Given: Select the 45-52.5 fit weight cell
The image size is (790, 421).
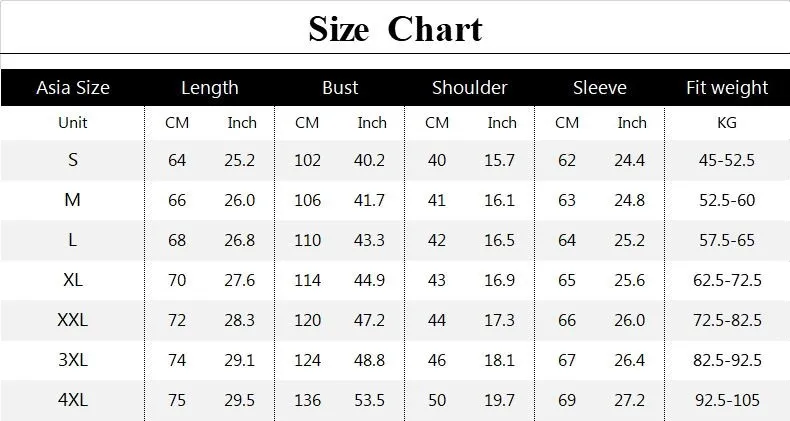Looking at the screenshot, I should tap(727, 160).
